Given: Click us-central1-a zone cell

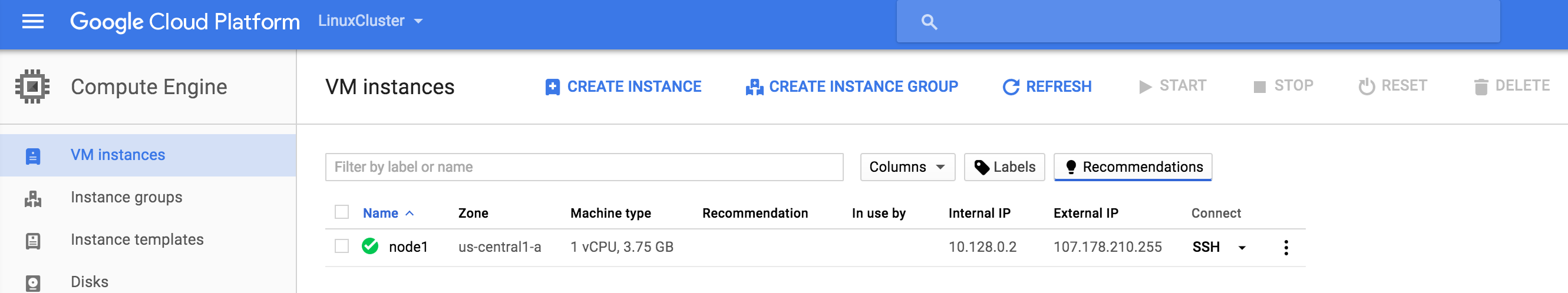Looking at the screenshot, I should (x=499, y=248).
